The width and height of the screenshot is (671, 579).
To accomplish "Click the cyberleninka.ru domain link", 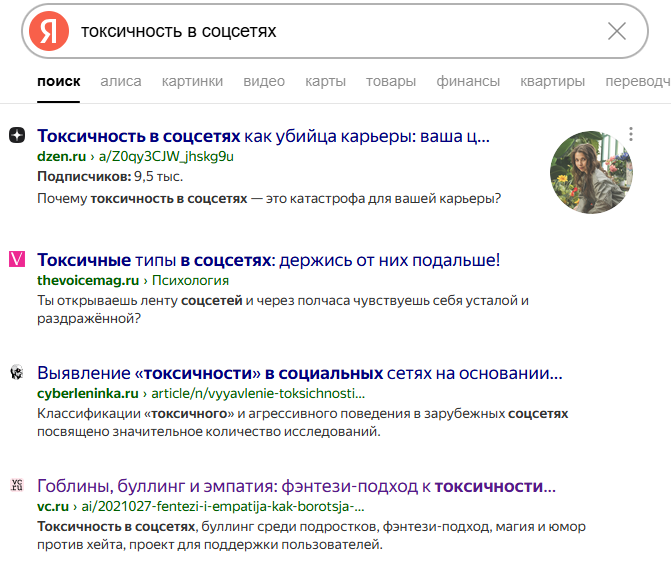I will click(x=88, y=393).
